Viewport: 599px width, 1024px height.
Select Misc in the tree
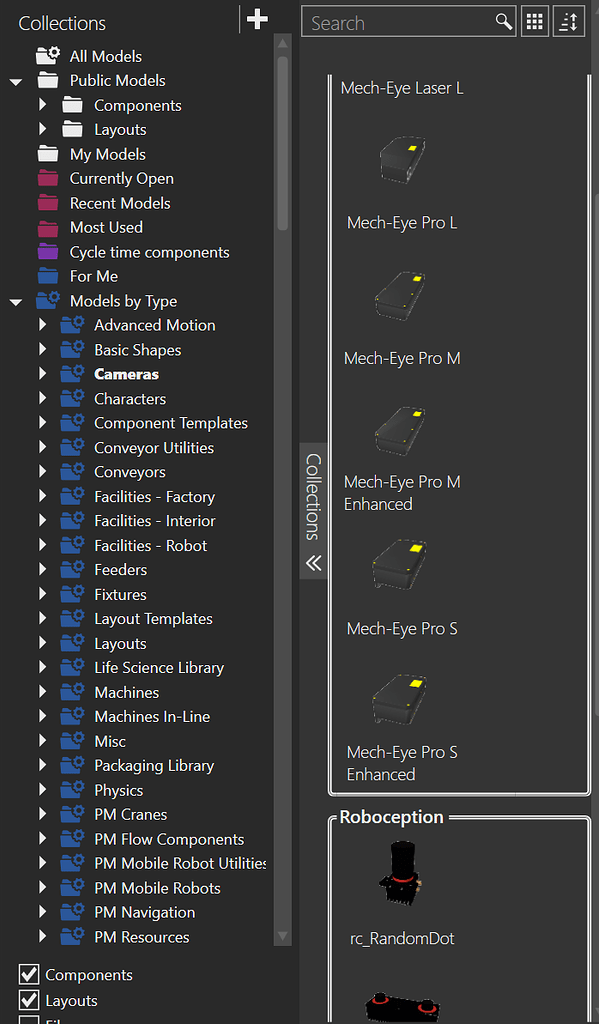(x=110, y=741)
